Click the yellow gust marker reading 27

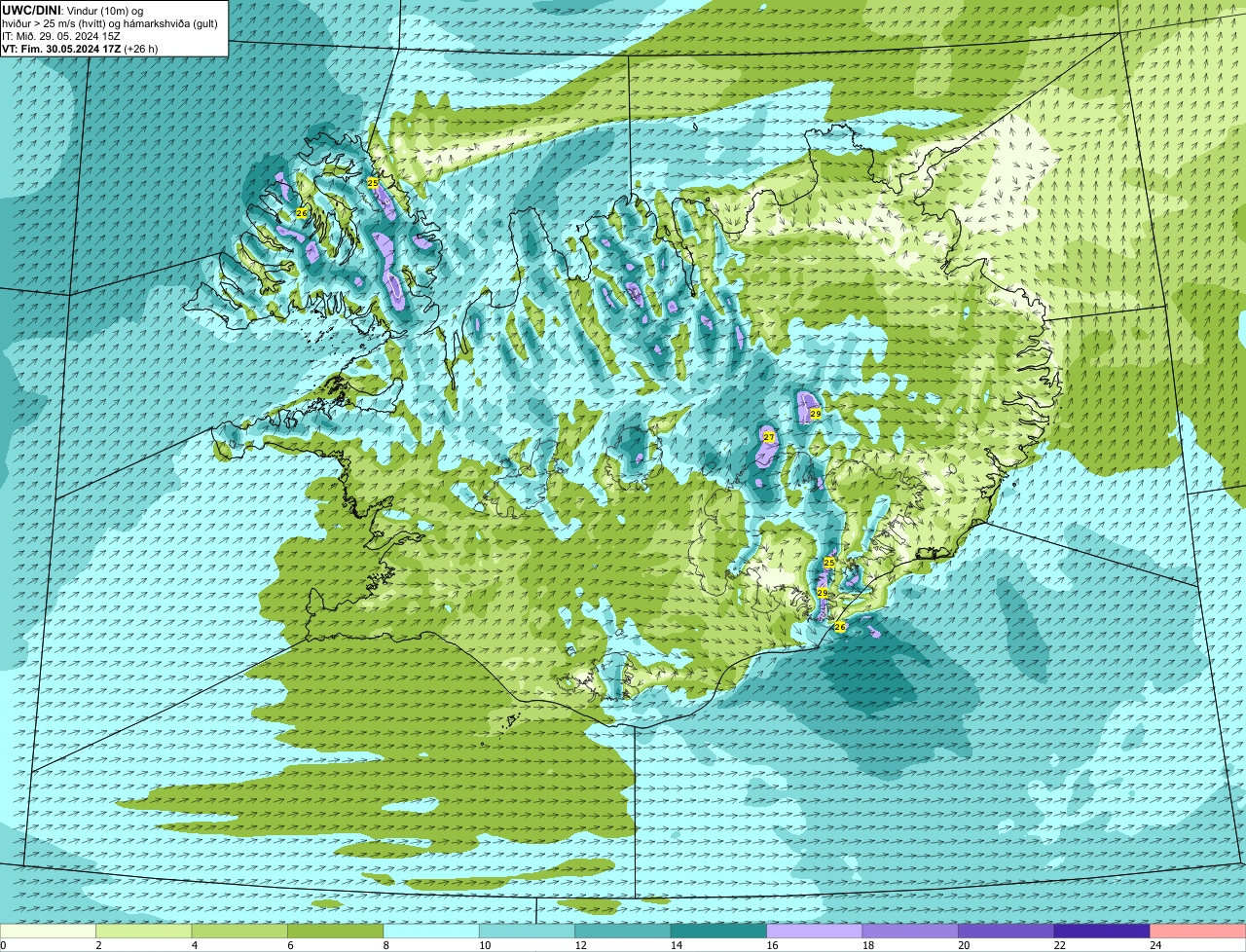click(769, 437)
